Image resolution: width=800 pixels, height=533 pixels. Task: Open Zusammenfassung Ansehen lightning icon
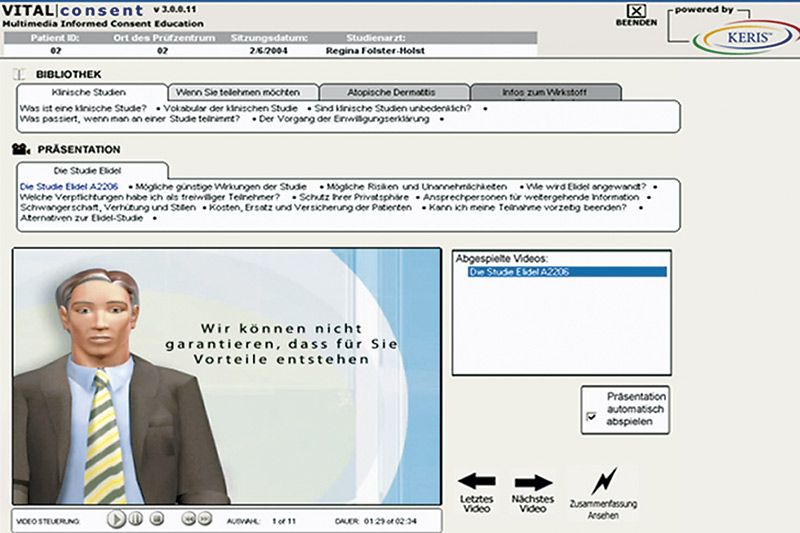click(604, 480)
